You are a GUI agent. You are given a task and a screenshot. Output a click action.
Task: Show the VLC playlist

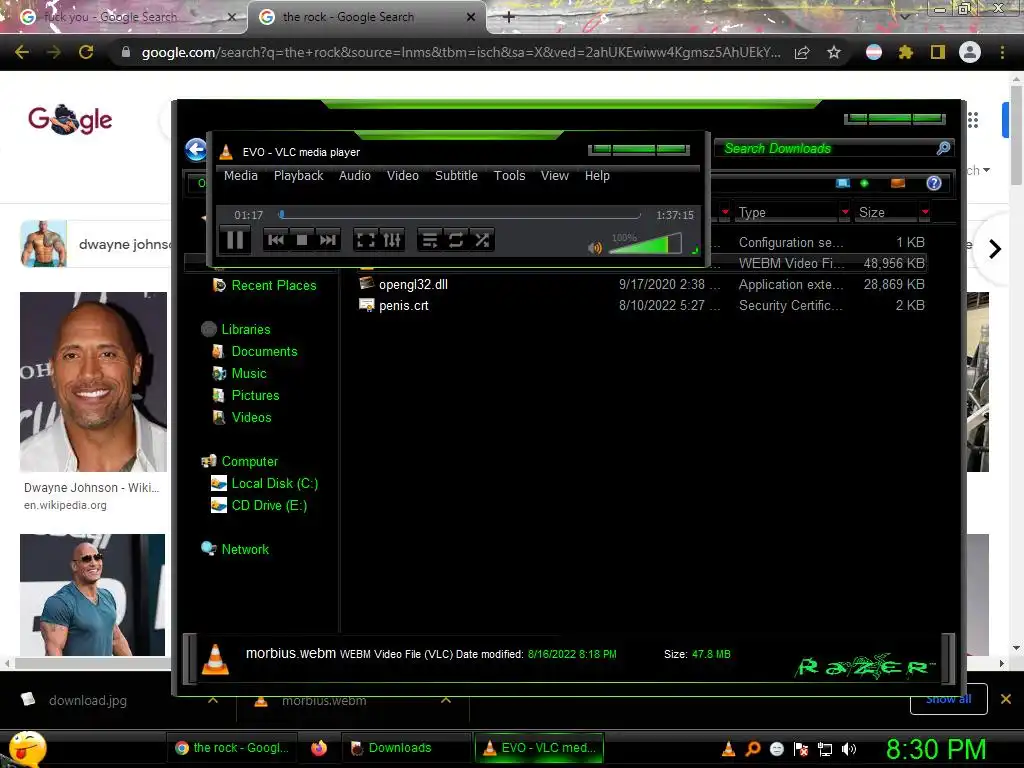(430, 240)
